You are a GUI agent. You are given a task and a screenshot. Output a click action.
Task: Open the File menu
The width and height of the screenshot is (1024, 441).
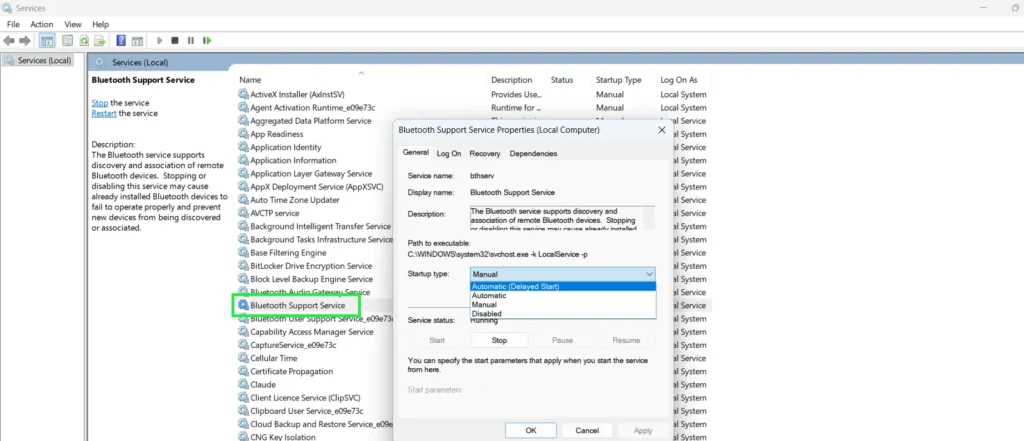tap(13, 24)
